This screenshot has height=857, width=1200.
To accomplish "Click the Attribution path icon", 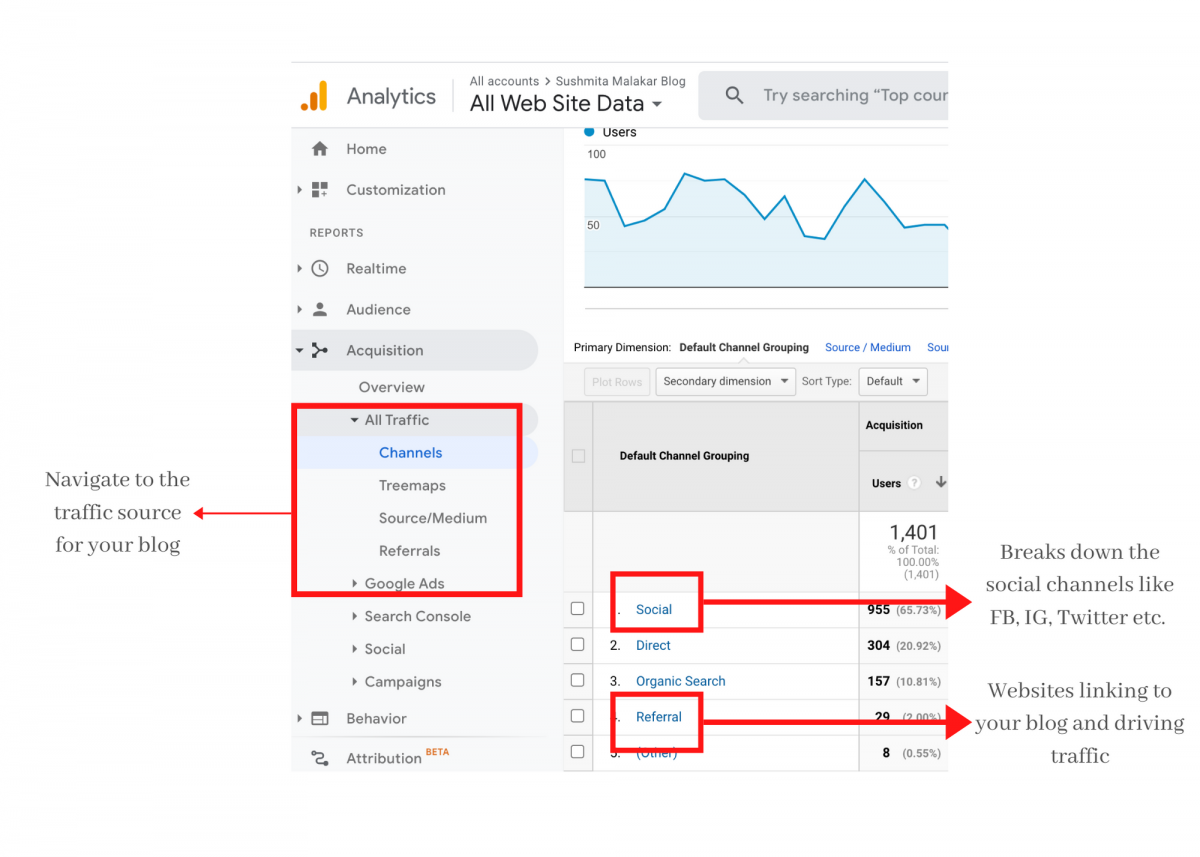I will coord(320,758).
